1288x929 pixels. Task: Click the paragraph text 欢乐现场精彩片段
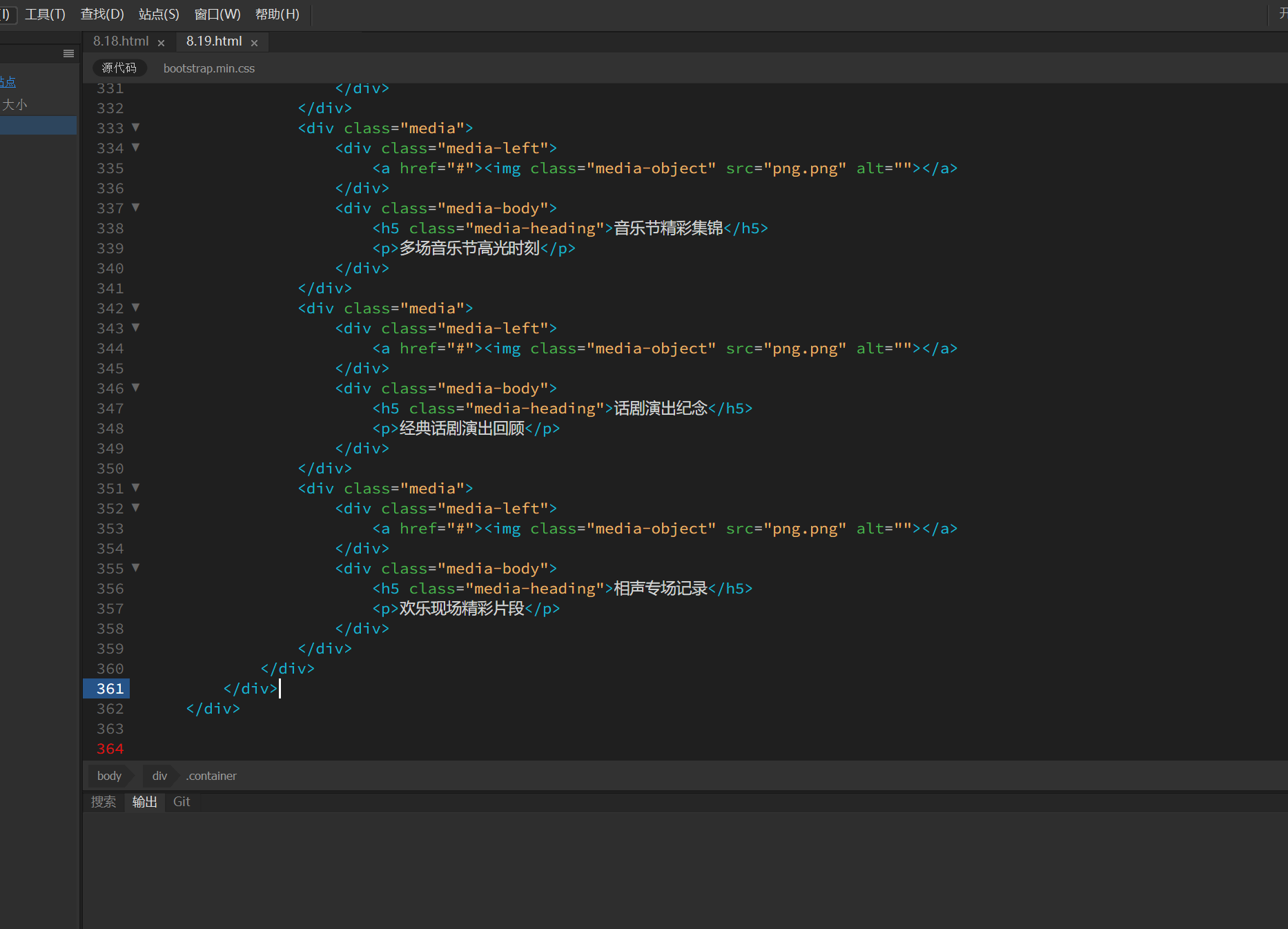point(462,609)
